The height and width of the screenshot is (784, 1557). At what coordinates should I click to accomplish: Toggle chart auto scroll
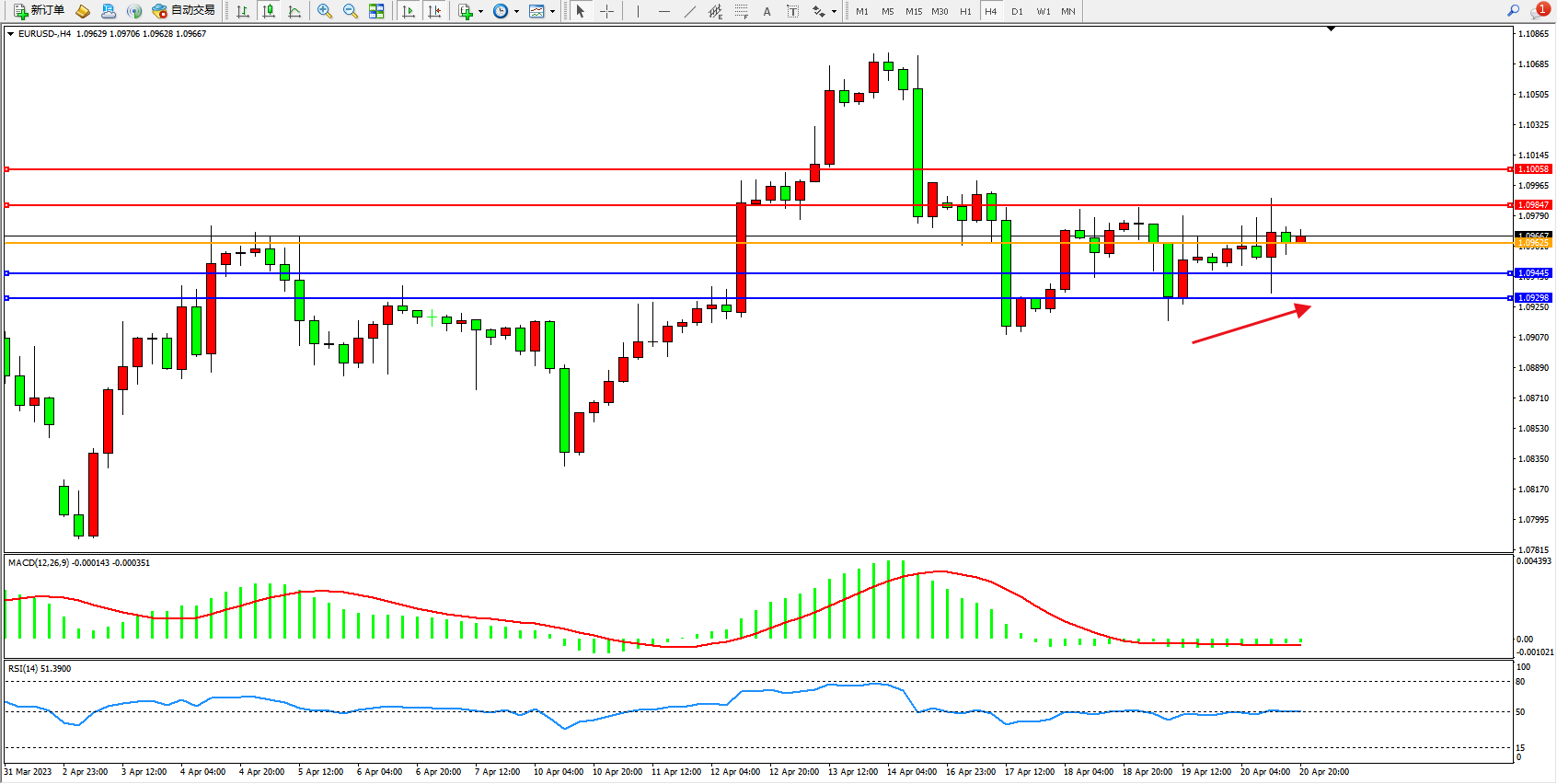point(409,11)
